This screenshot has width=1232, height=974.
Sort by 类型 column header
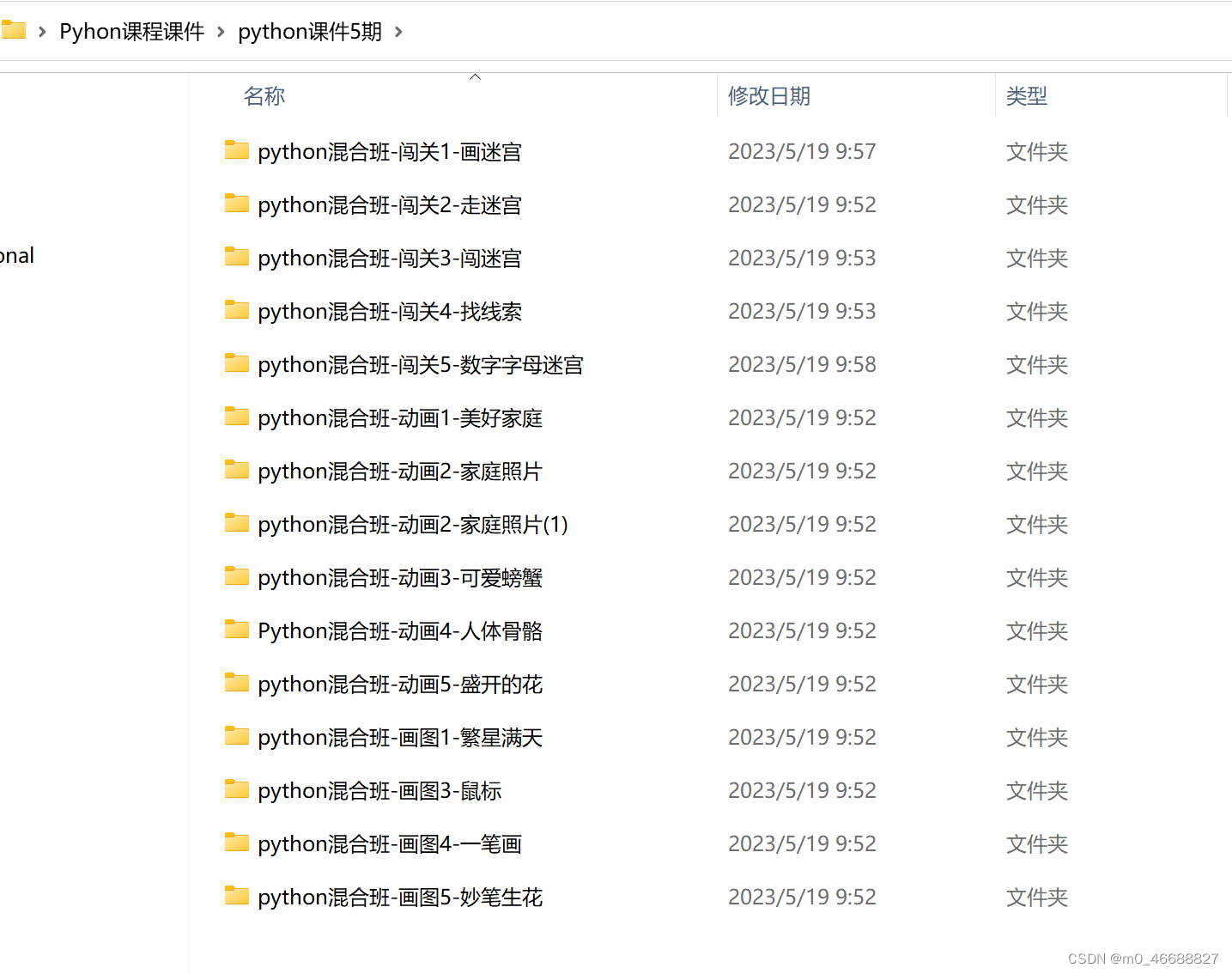coord(1027,96)
